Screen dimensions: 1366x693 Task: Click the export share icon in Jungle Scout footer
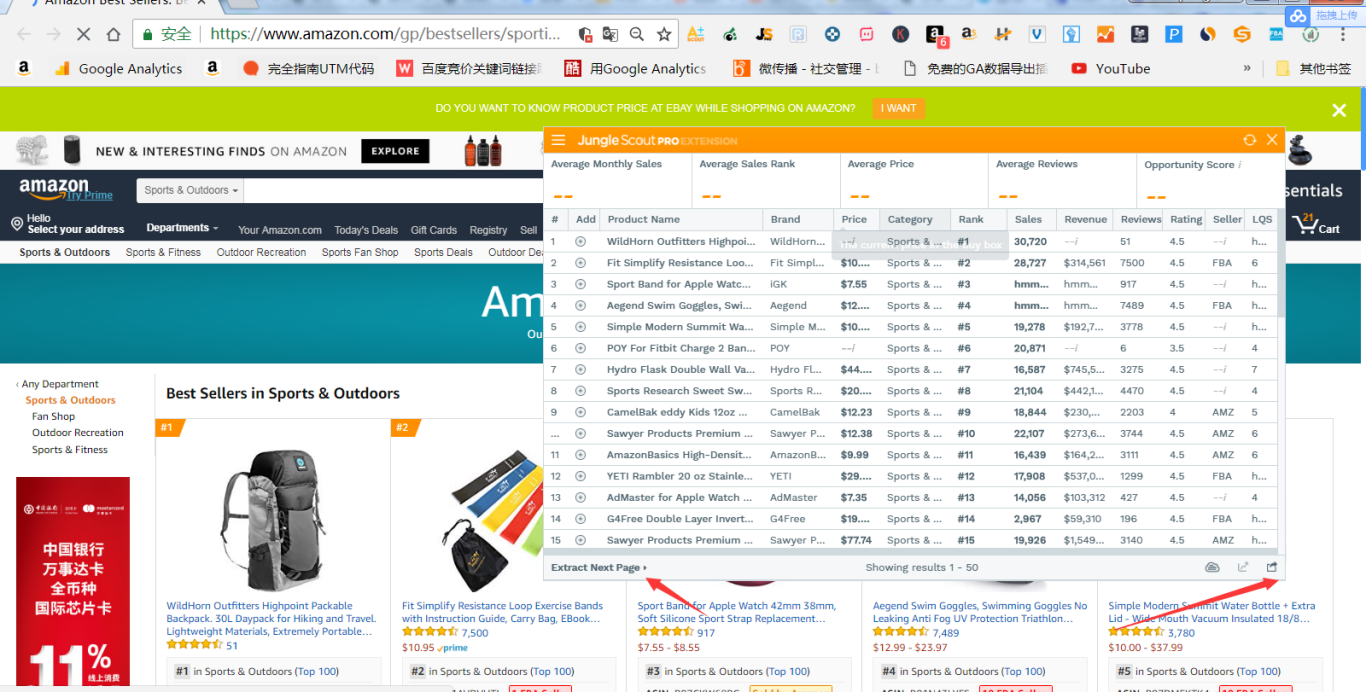click(1272, 567)
